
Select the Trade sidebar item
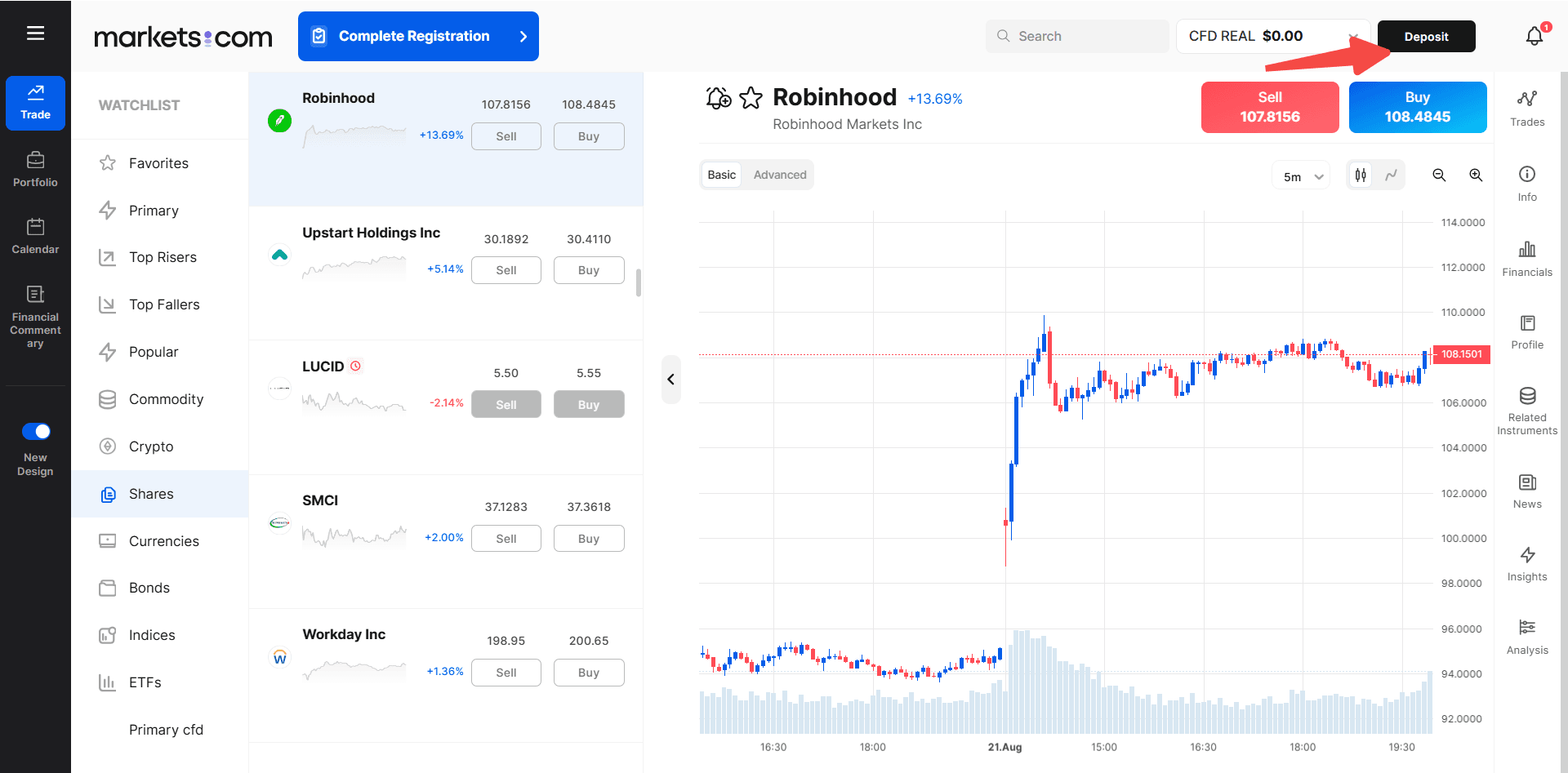(x=35, y=103)
